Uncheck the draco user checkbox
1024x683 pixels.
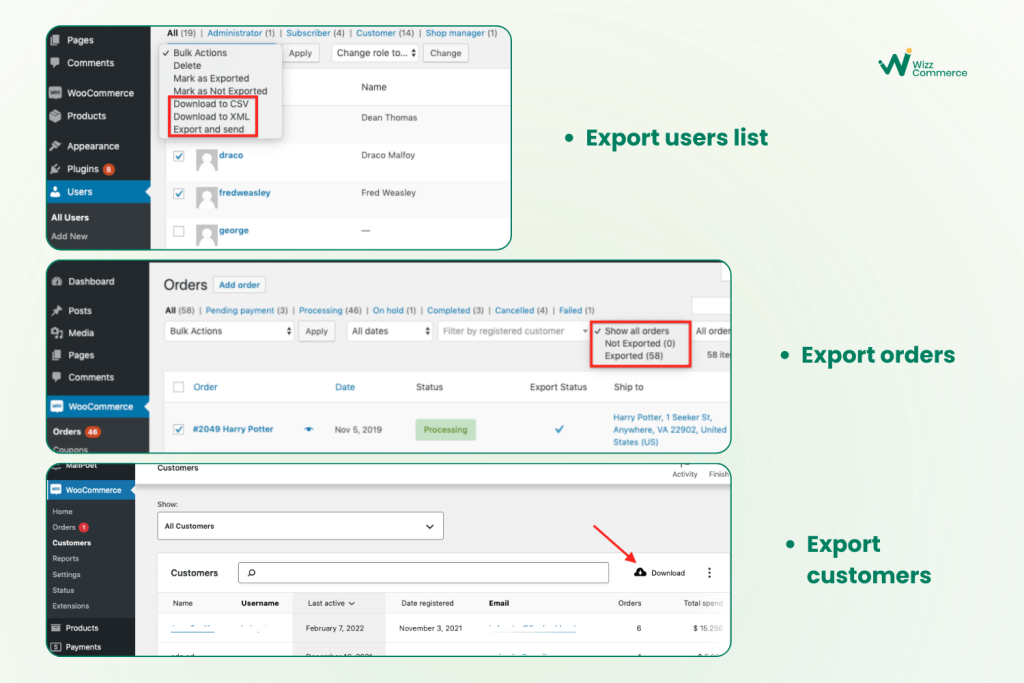pos(178,156)
